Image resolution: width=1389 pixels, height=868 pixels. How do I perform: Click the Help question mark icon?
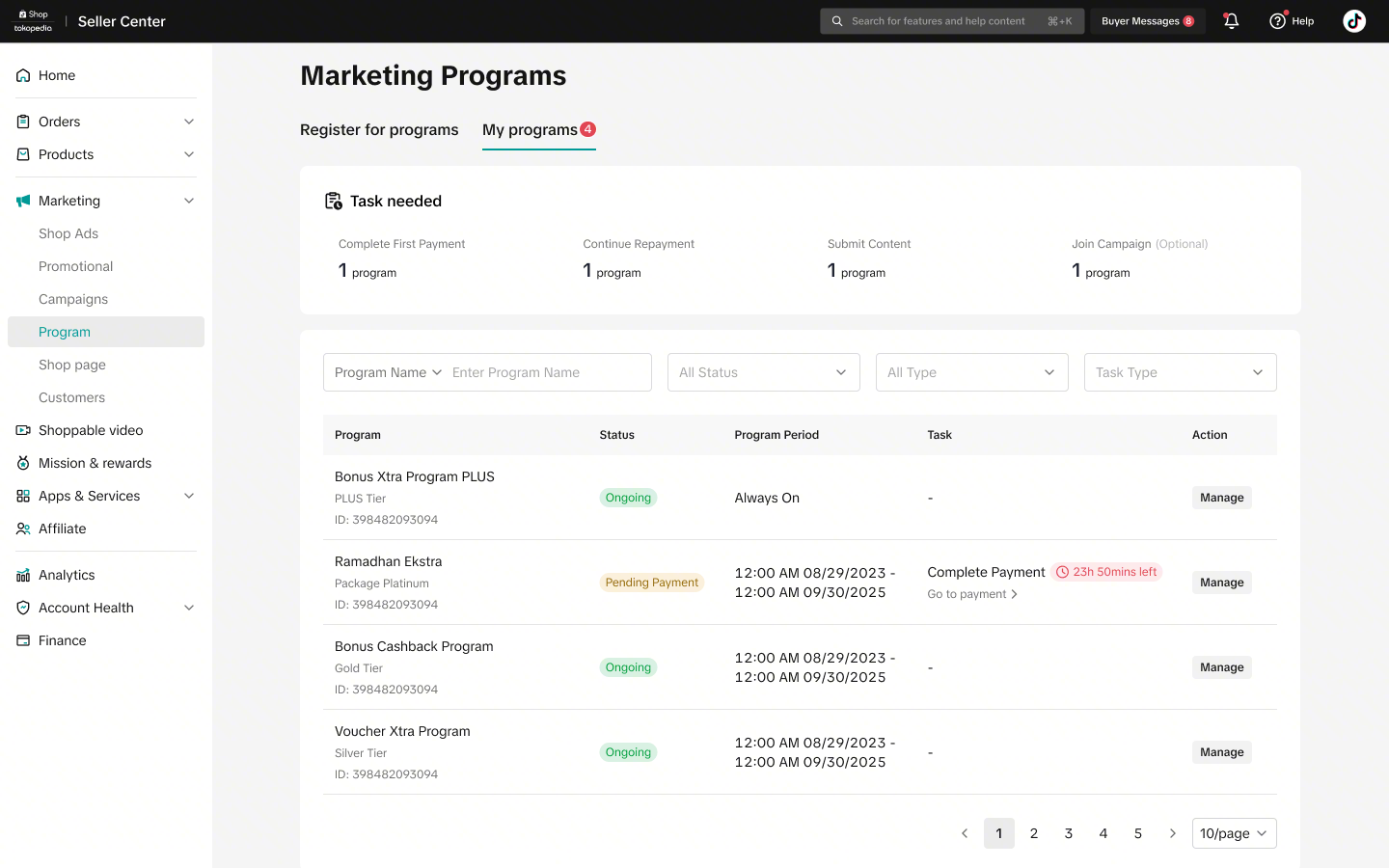tap(1277, 21)
